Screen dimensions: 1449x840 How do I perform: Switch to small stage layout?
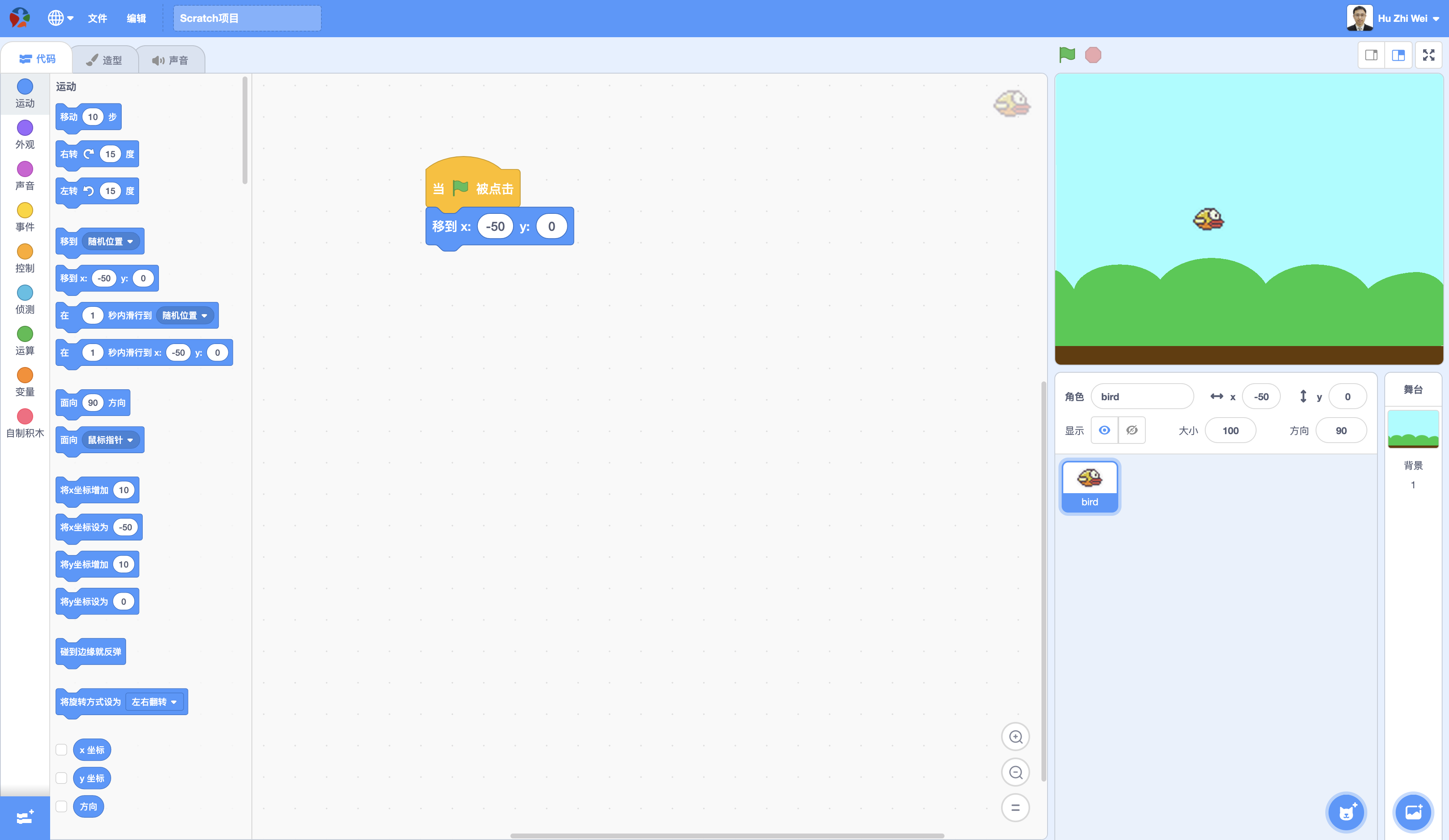pos(1371,55)
